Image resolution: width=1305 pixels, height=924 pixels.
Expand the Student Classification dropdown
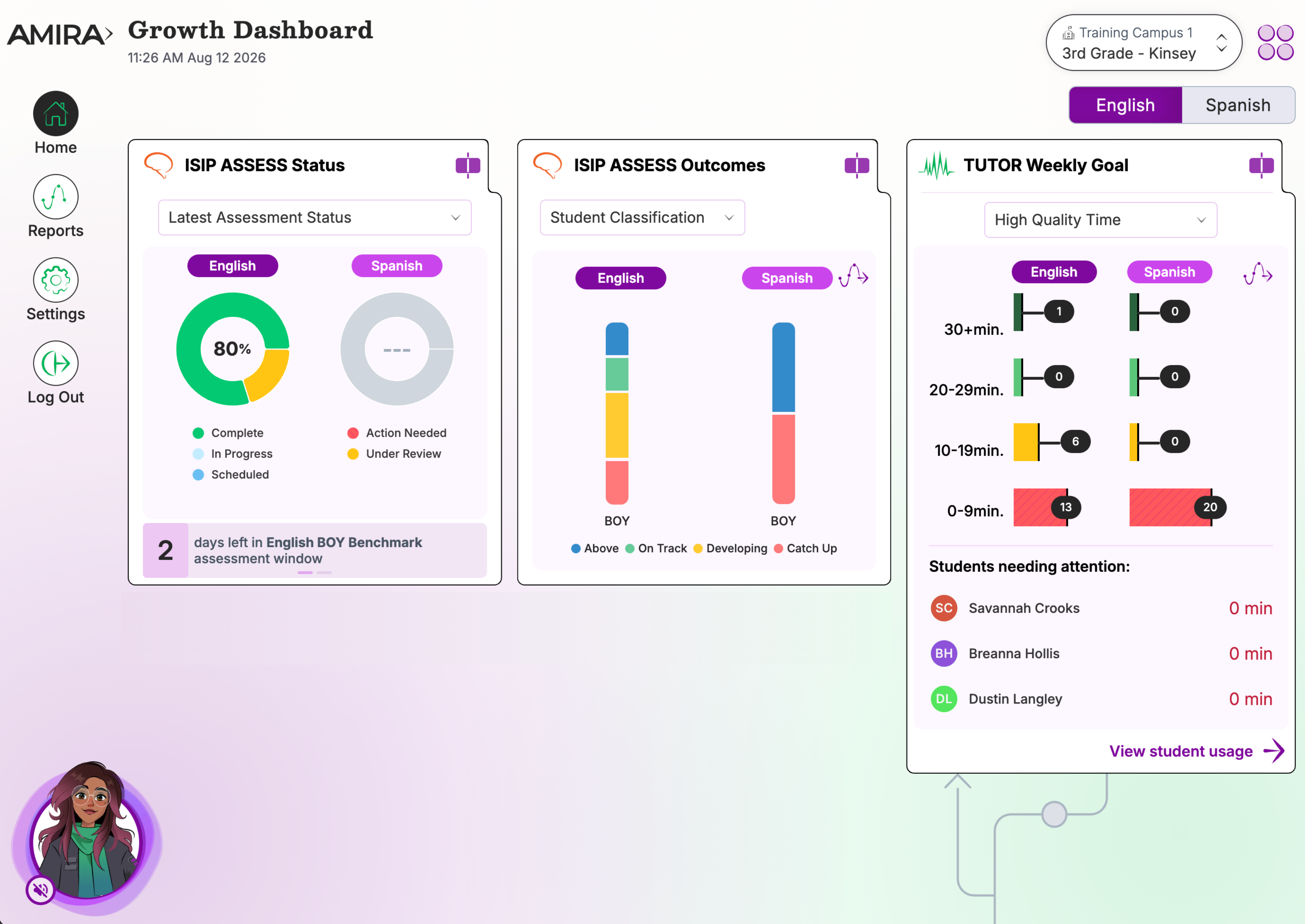pos(642,217)
